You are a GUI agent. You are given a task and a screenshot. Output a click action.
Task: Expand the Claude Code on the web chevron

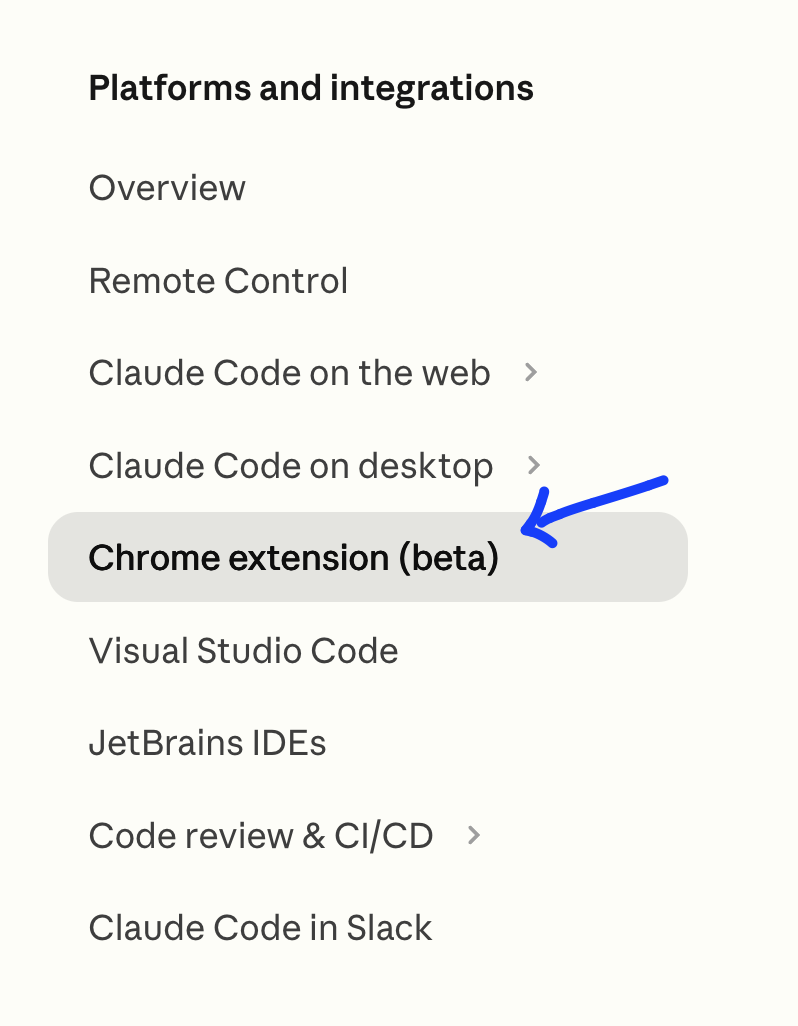click(x=532, y=373)
